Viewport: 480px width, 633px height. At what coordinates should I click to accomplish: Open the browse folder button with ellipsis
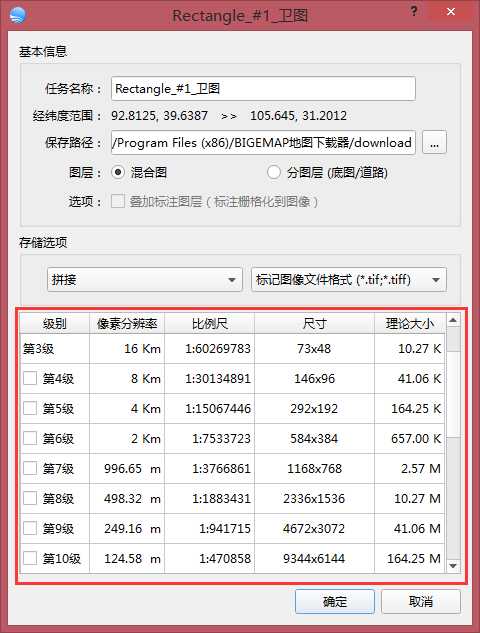[x=434, y=142]
